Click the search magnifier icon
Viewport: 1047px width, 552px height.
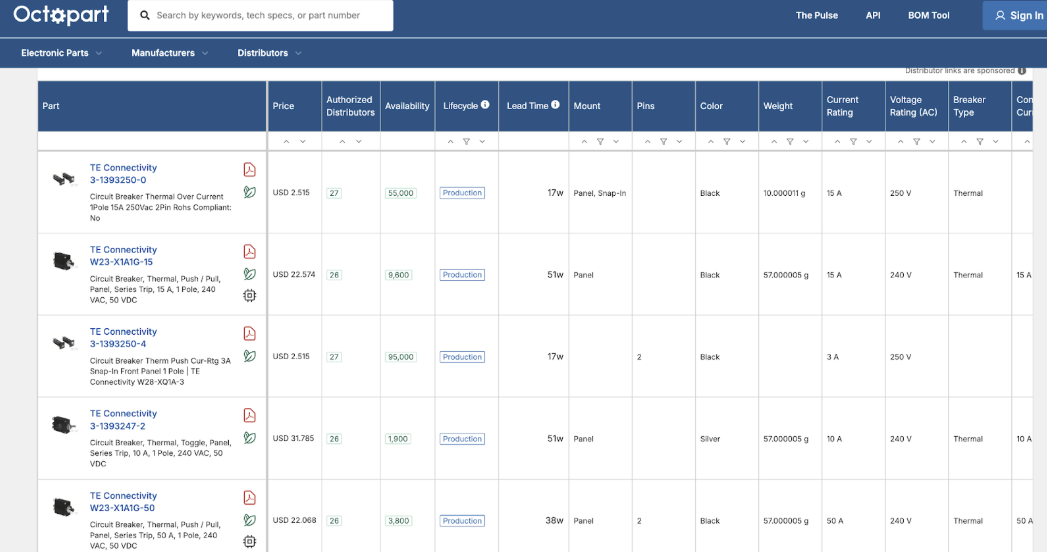tap(144, 15)
